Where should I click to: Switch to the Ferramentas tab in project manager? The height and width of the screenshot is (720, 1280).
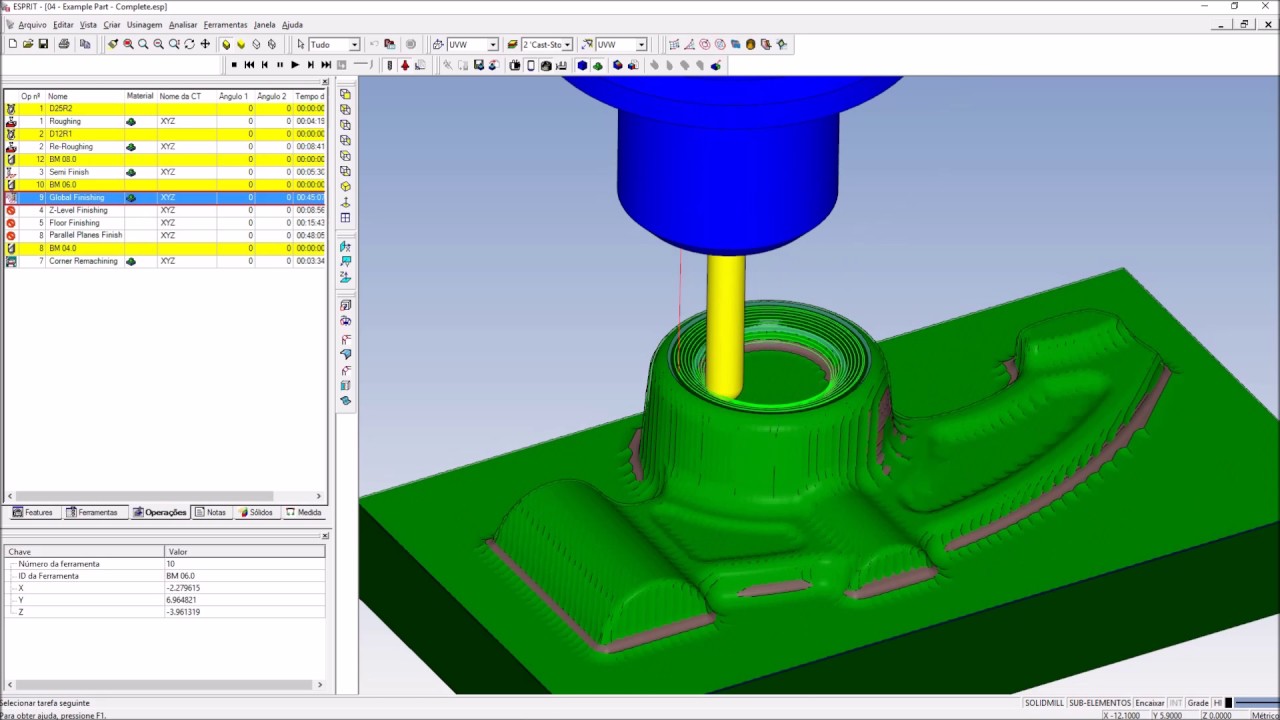click(92, 512)
